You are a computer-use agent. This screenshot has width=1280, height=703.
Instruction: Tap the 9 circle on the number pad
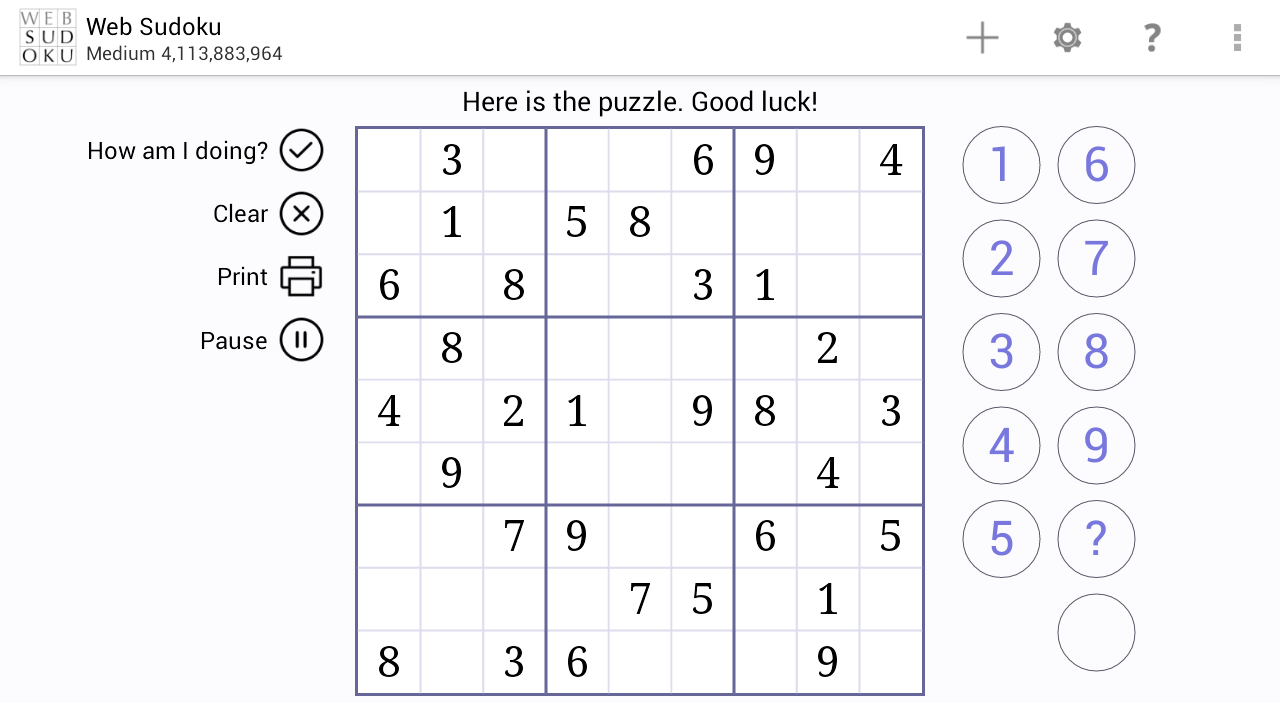(1096, 446)
